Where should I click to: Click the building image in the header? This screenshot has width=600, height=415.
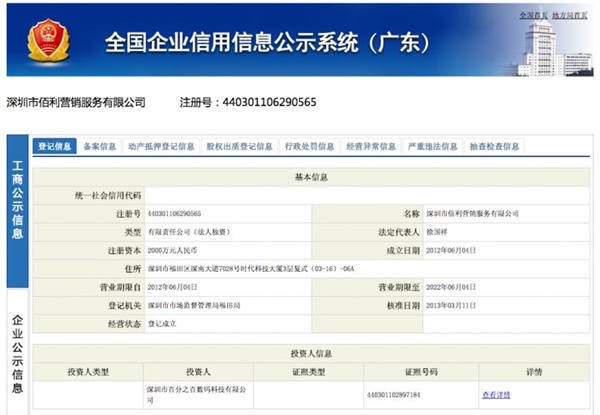[x=550, y=48]
